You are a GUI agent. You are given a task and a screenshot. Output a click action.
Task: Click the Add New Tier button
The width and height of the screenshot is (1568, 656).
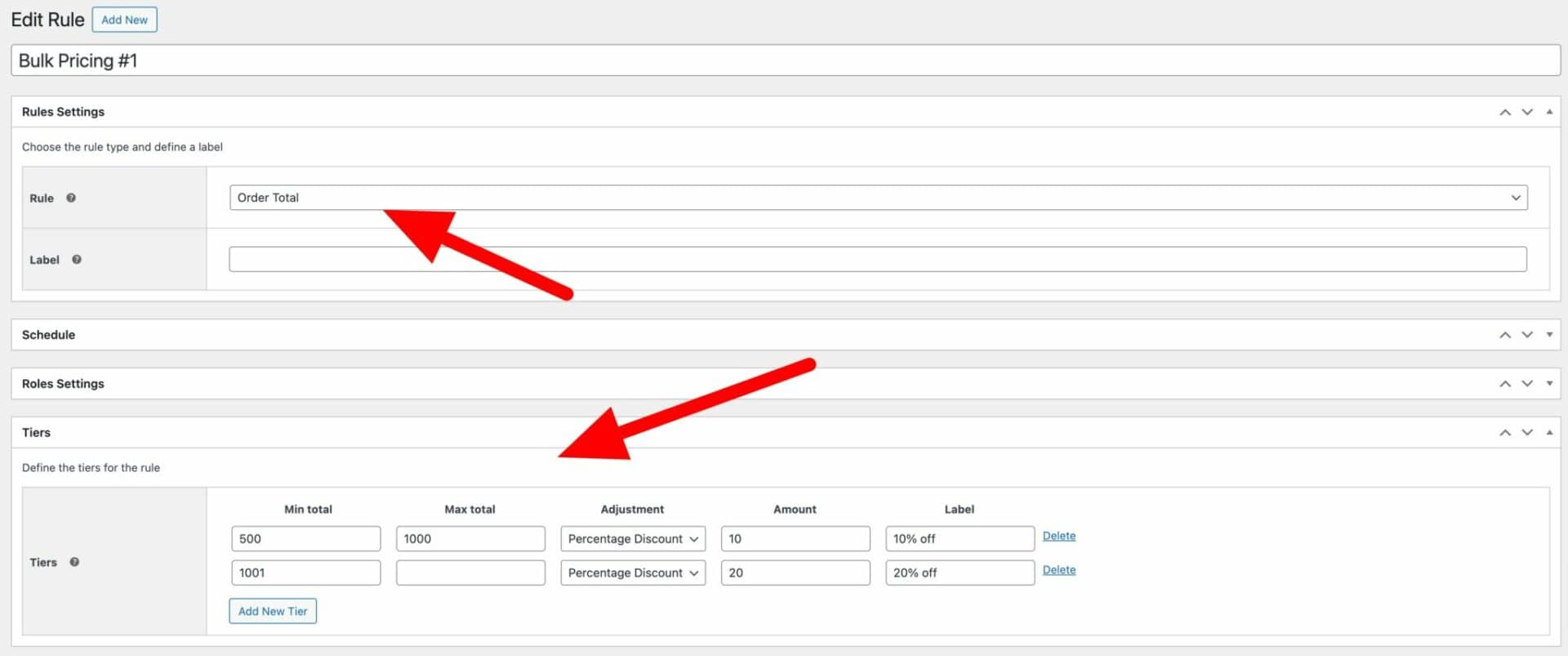pos(273,611)
